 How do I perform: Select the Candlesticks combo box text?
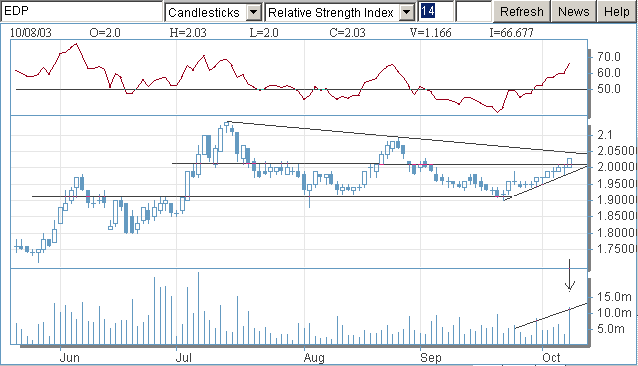click(204, 13)
